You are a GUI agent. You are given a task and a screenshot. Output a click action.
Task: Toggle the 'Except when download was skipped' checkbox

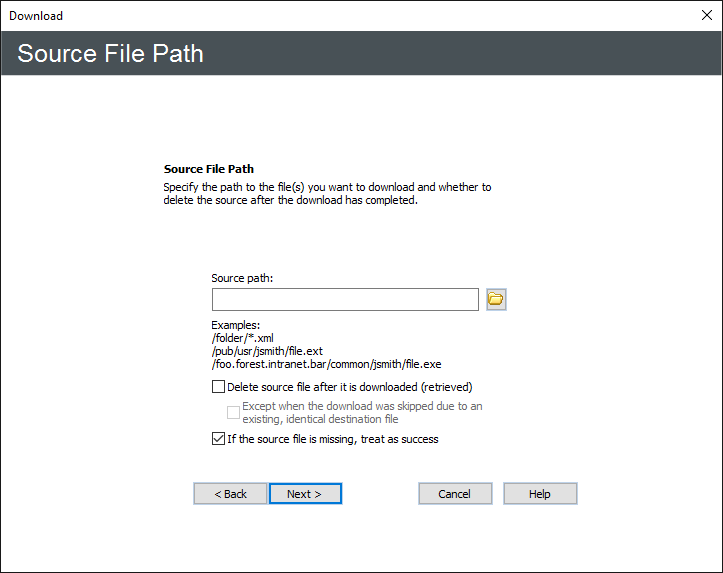pos(233,412)
